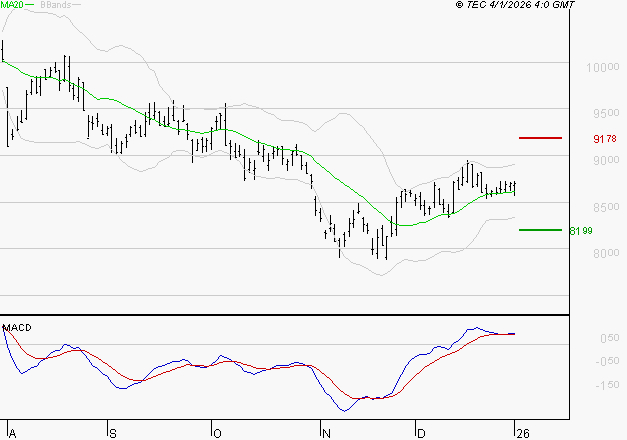Viewport: 627px width, 440px height.
Task: Click the red 9178 resistance value
Action: point(605,139)
